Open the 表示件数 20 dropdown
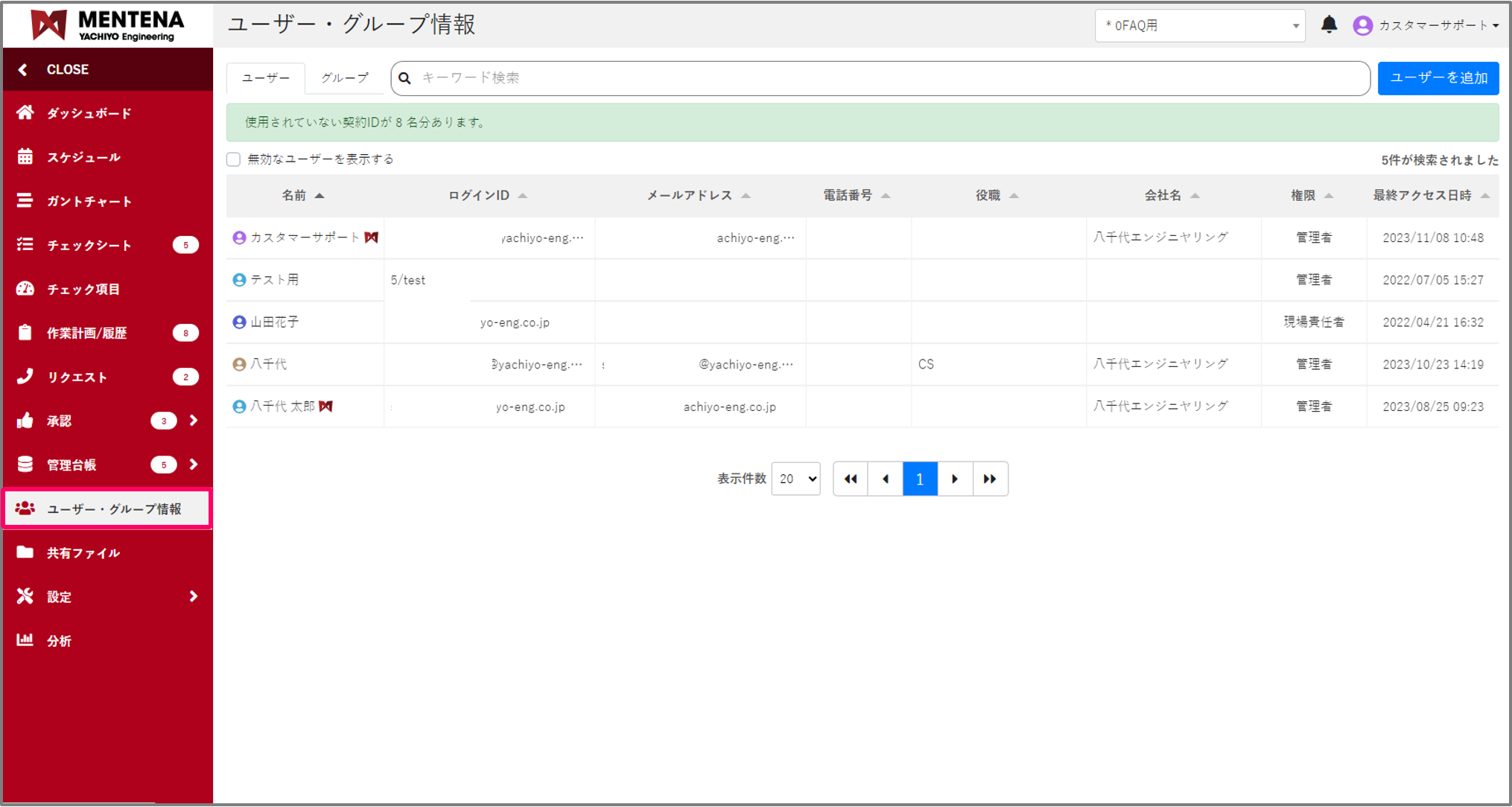This screenshot has width=1512, height=807. point(795,479)
